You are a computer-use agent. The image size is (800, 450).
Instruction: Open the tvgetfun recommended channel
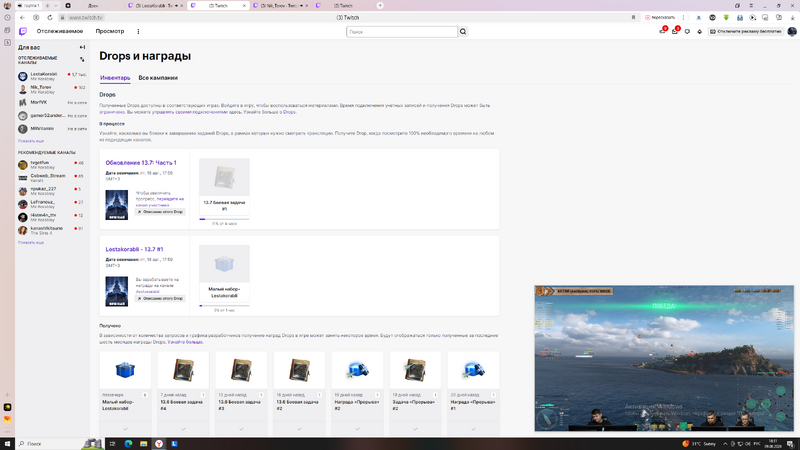pyautogui.click(x=52, y=164)
